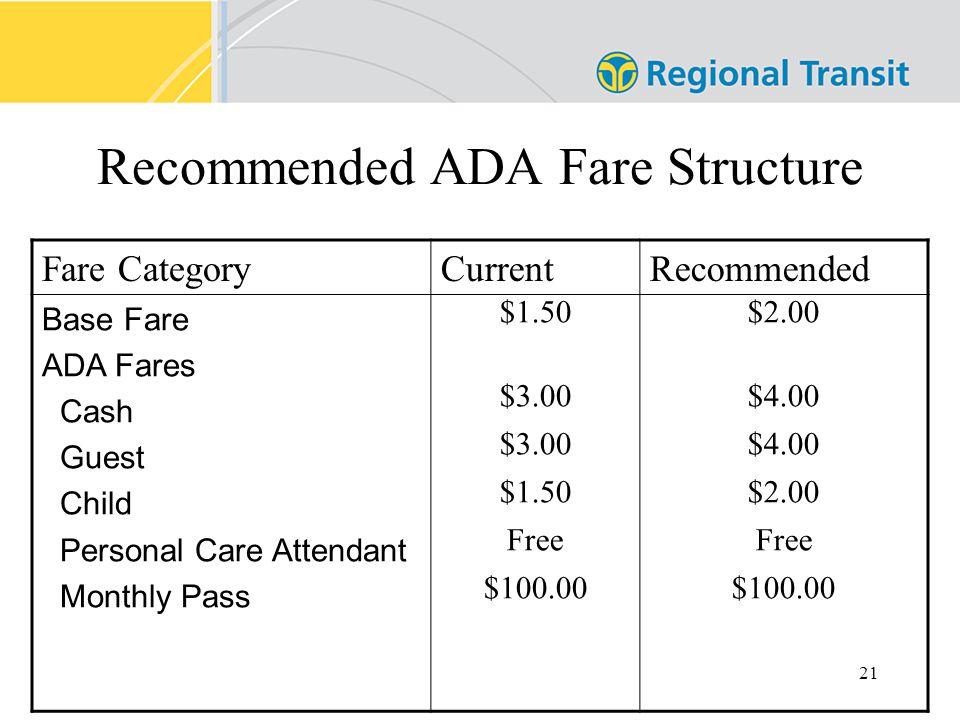Click the Current column header

tap(497, 269)
